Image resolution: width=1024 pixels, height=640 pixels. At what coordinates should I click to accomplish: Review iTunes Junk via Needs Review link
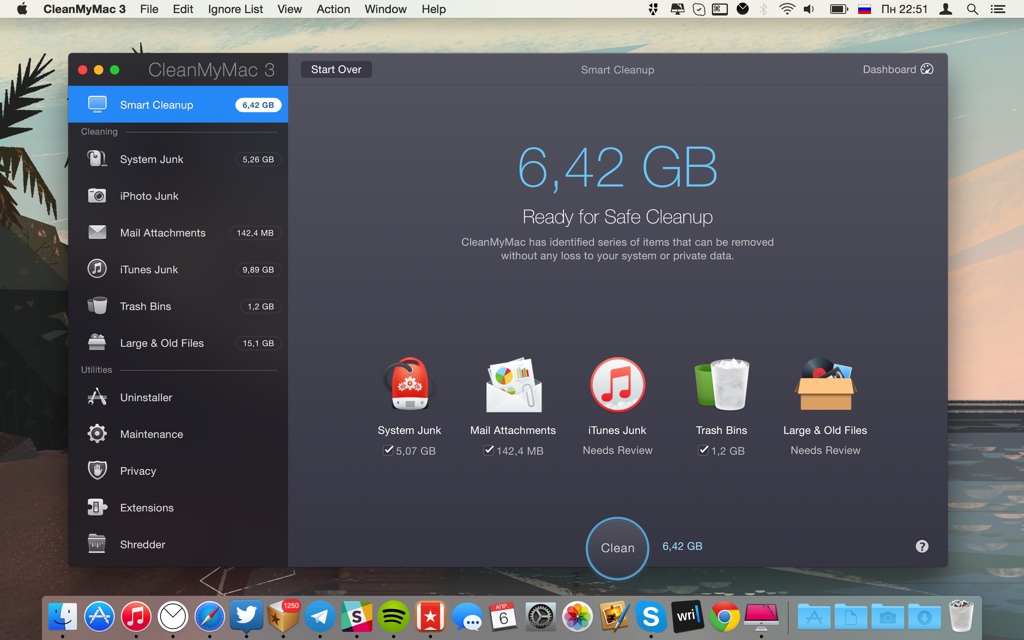[x=617, y=450]
